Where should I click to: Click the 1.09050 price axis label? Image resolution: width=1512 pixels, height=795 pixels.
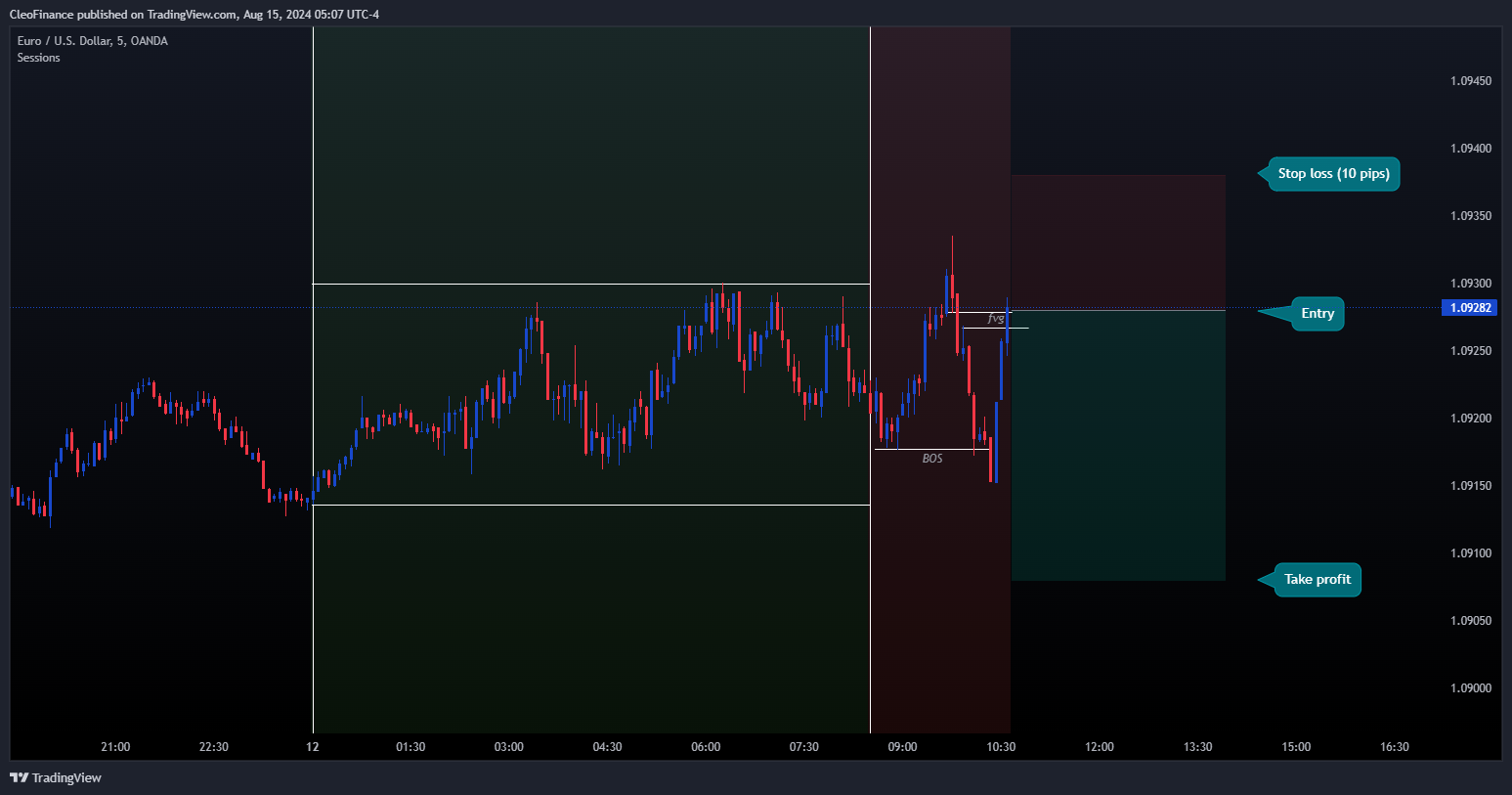(1471, 621)
